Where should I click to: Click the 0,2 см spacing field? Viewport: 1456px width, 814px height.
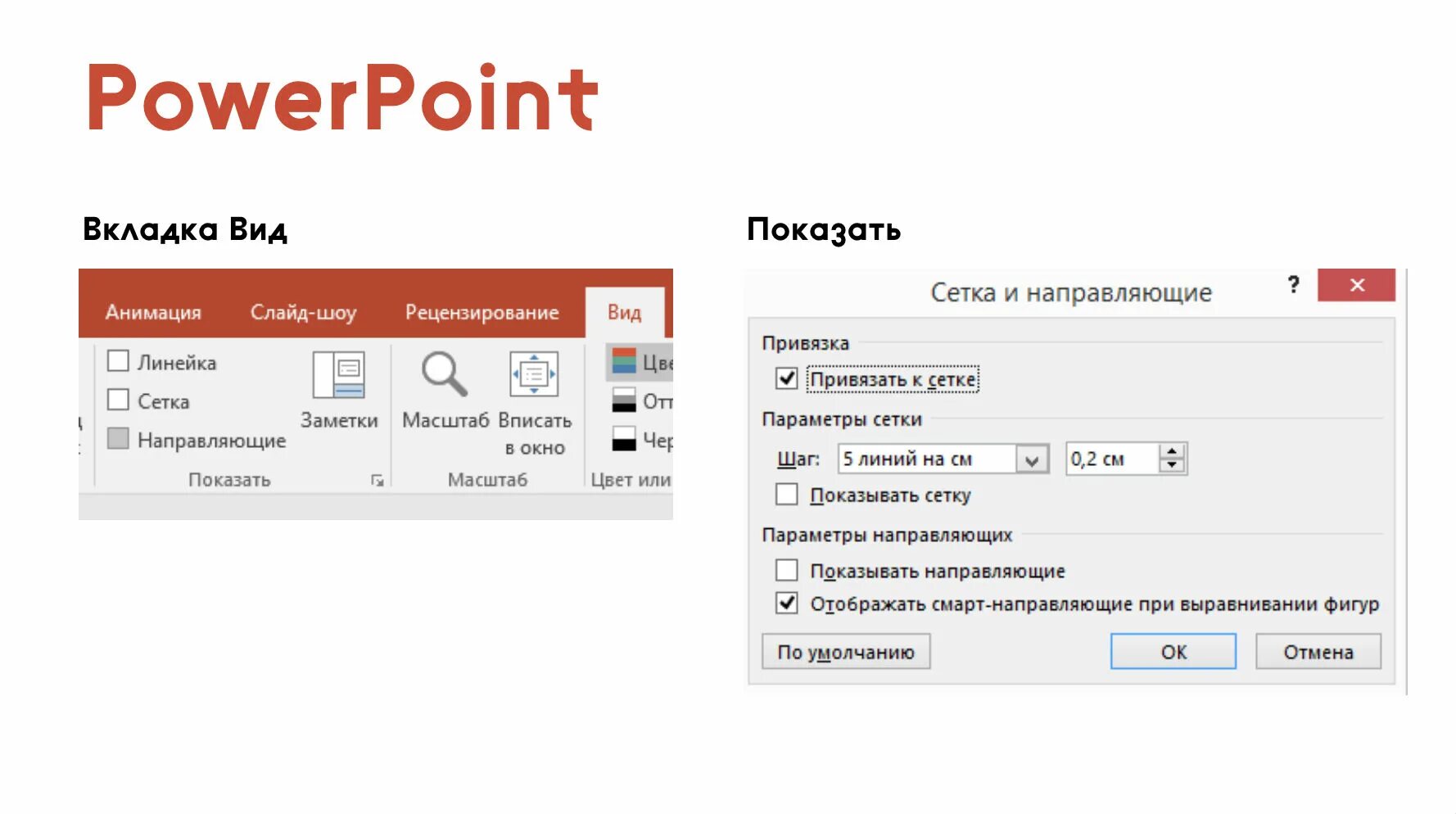click(1113, 459)
